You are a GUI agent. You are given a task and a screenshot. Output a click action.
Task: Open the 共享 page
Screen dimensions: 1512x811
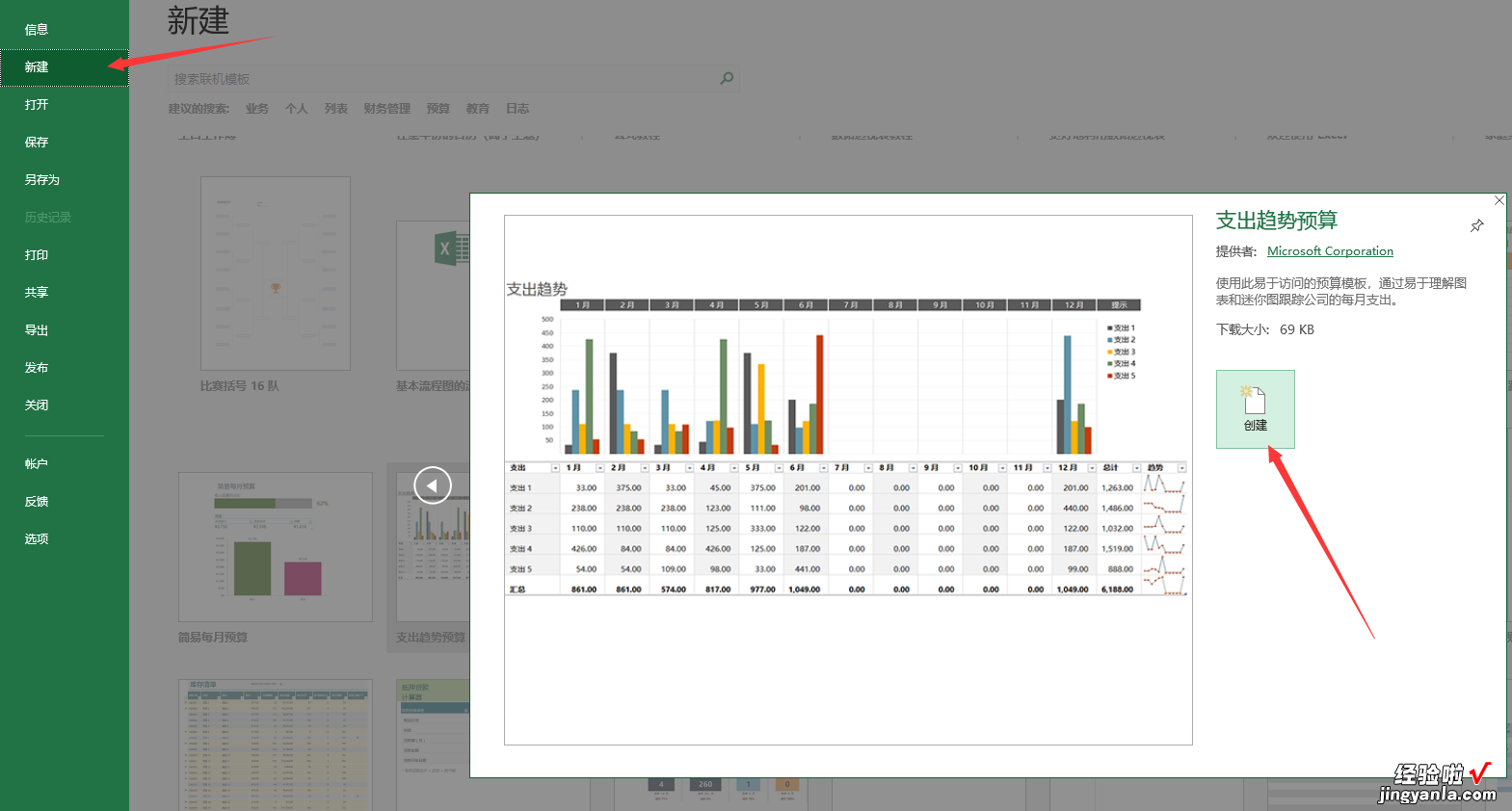click(x=65, y=293)
